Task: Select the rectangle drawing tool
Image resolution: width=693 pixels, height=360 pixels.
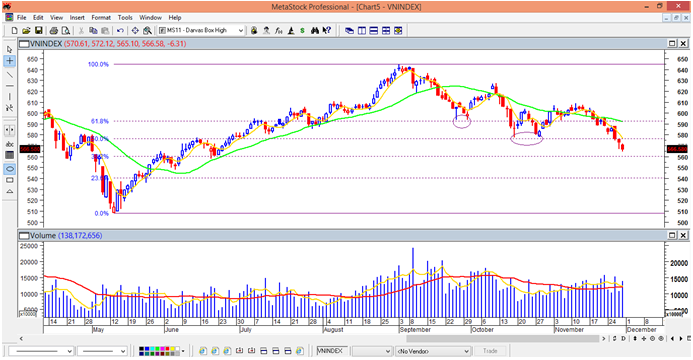Action: coord(10,180)
